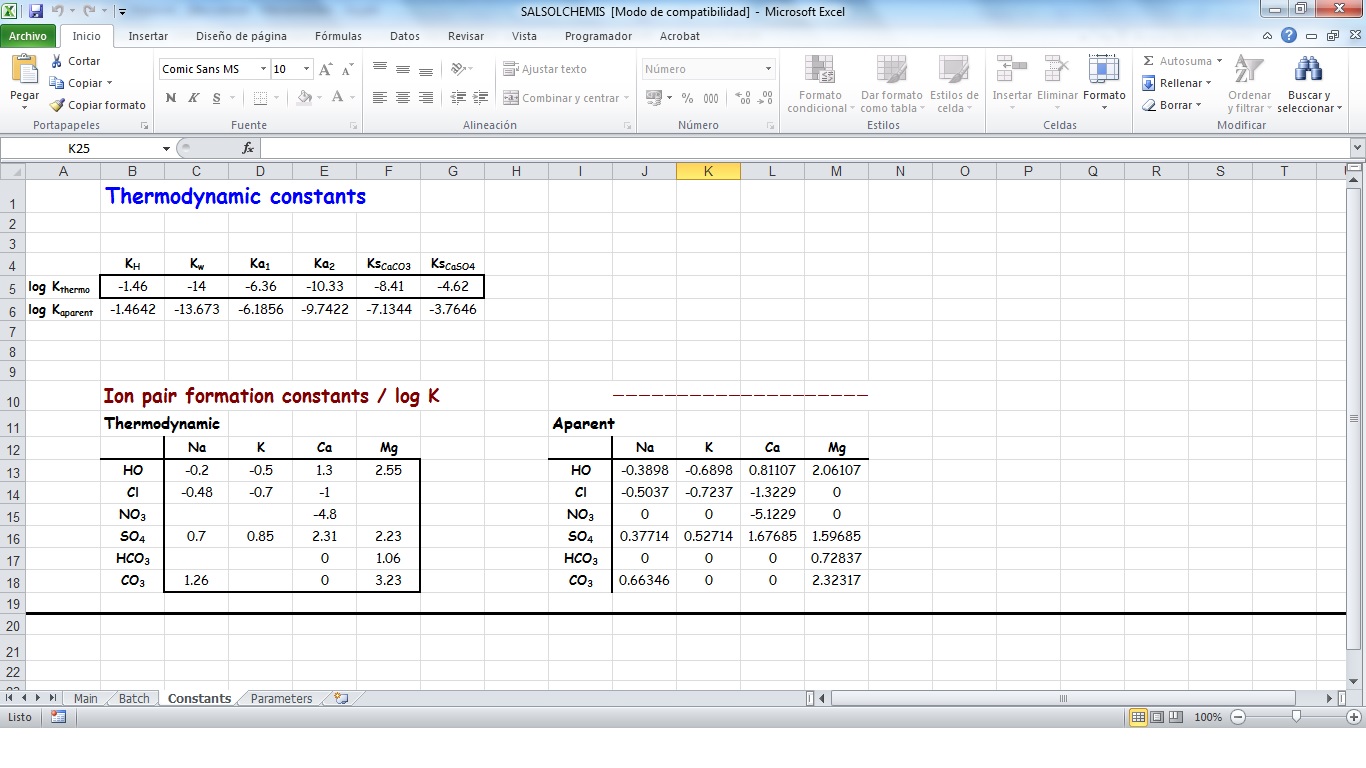Click the zoom slider handle
Viewport: 1366px width, 768px height.
pyautogui.click(x=1296, y=717)
